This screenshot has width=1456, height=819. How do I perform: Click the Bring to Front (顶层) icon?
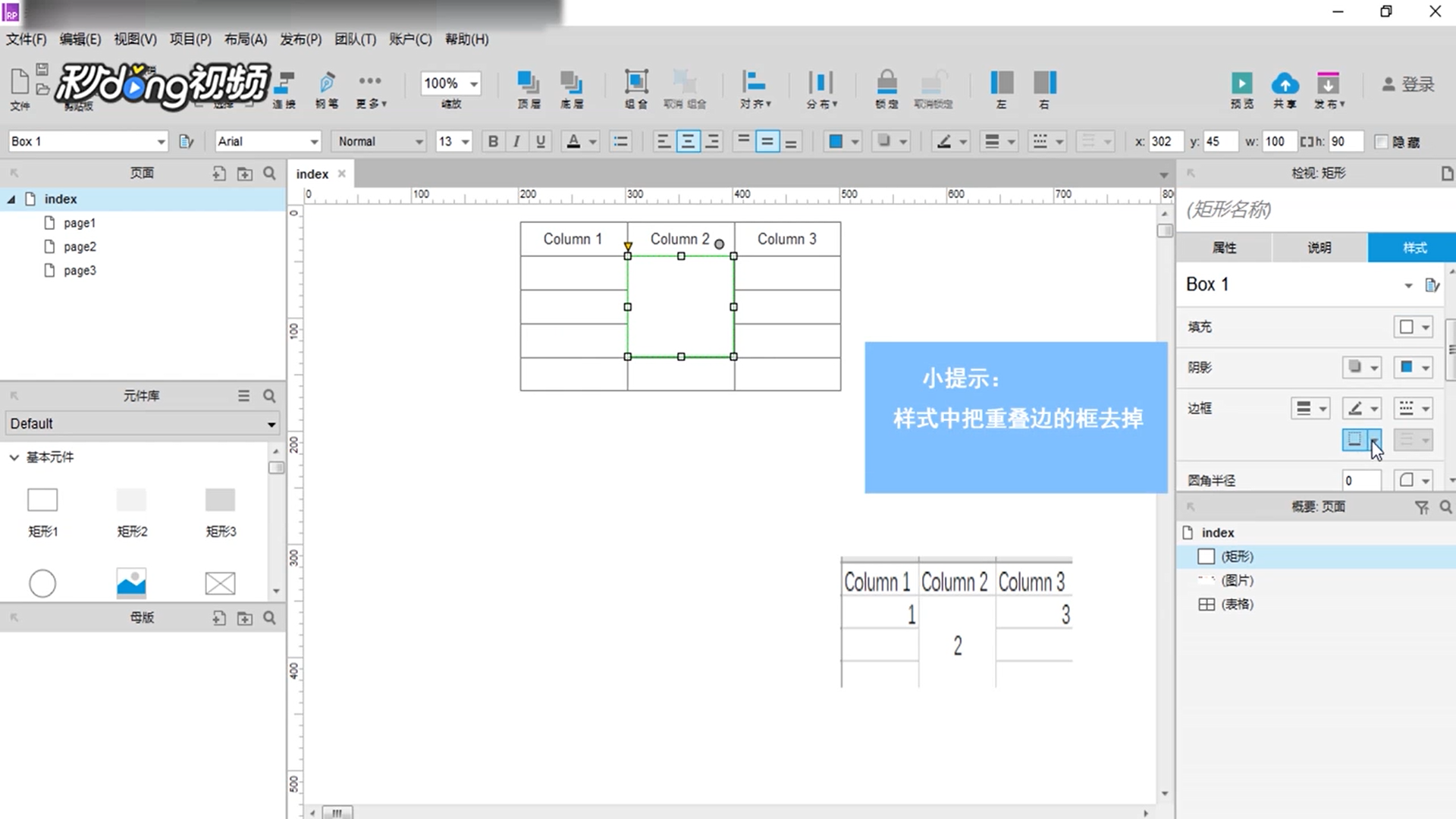[529, 83]
